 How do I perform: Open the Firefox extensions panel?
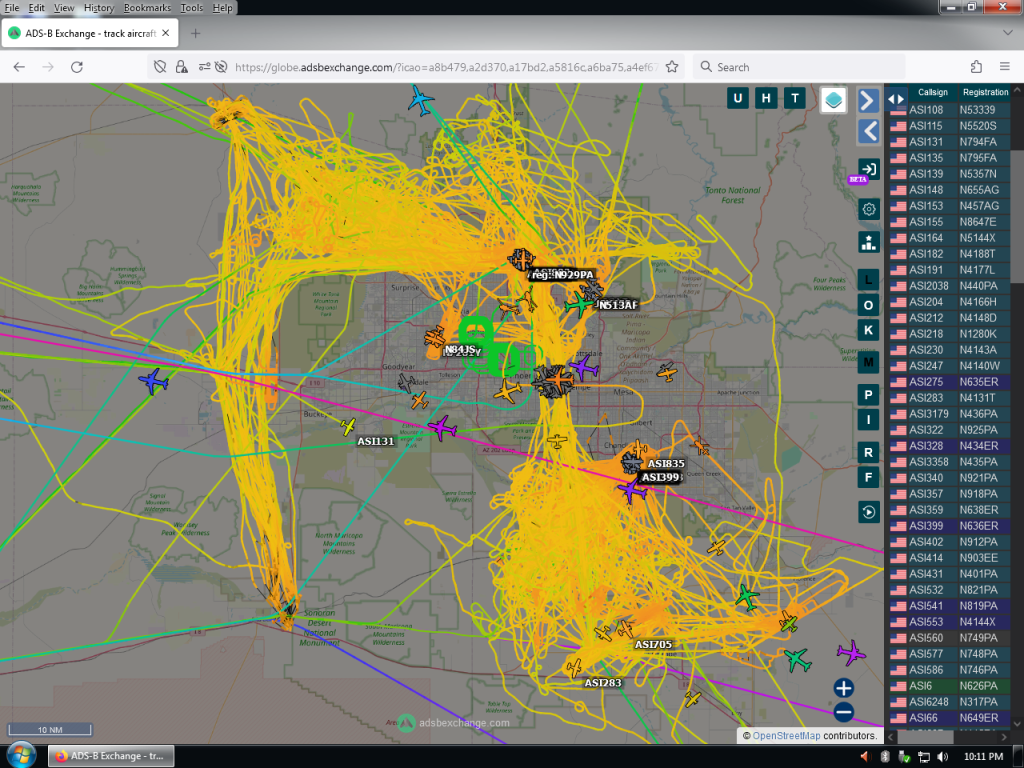[976, 67]
